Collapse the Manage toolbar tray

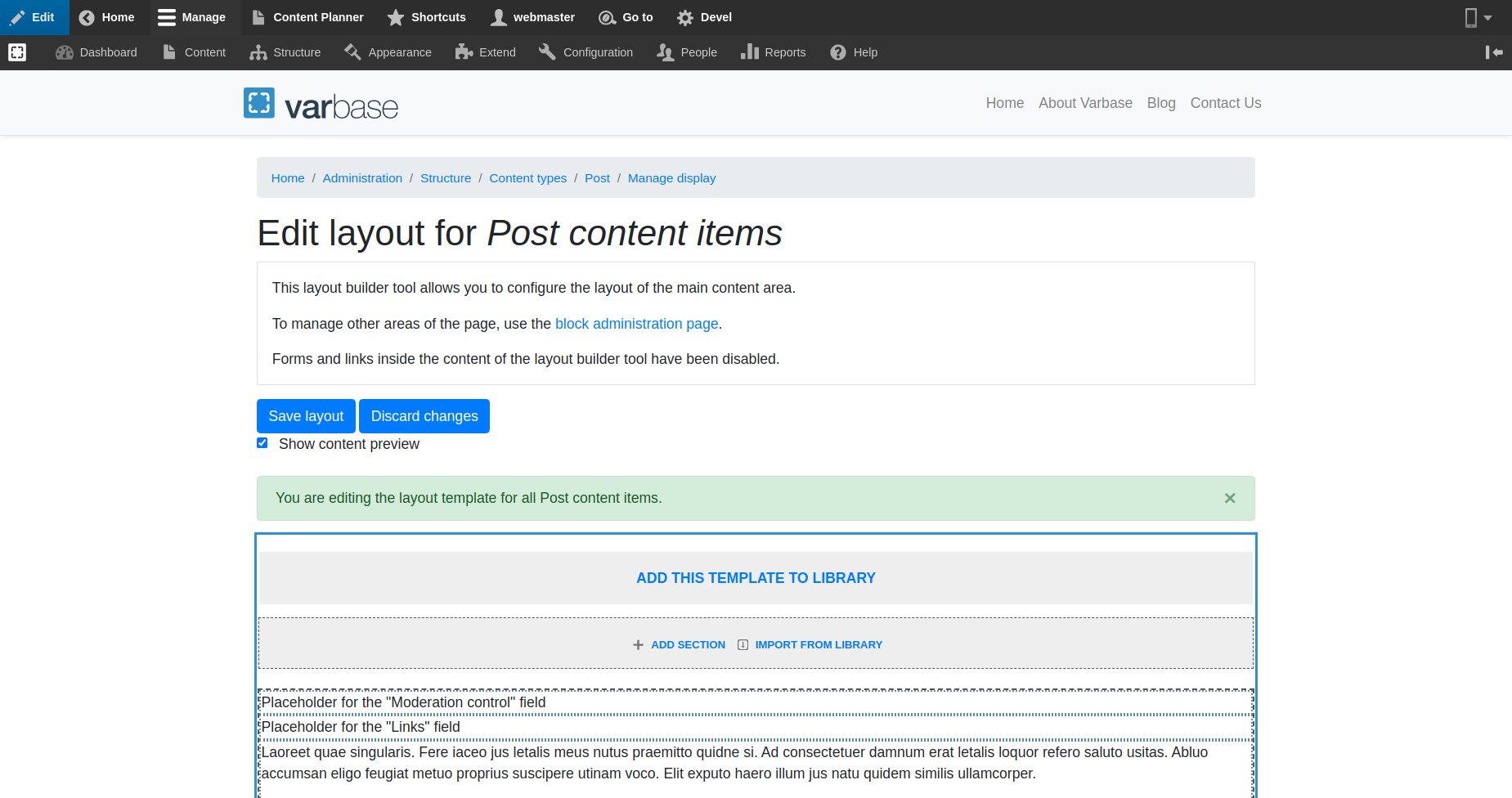click(191, 17)
